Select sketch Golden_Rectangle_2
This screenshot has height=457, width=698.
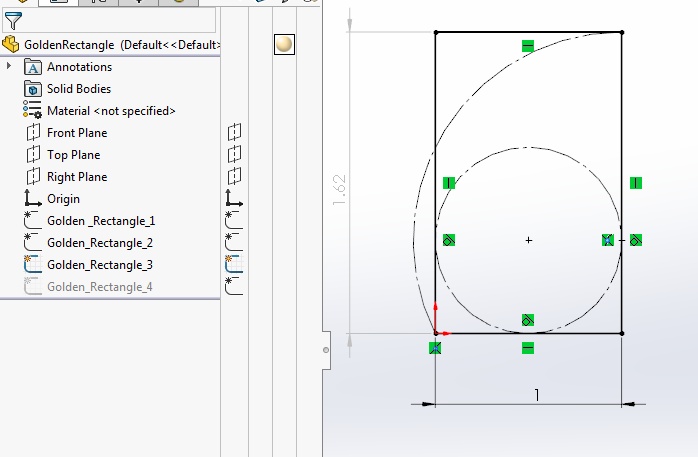pyautogui.click(x=100, y=243)
